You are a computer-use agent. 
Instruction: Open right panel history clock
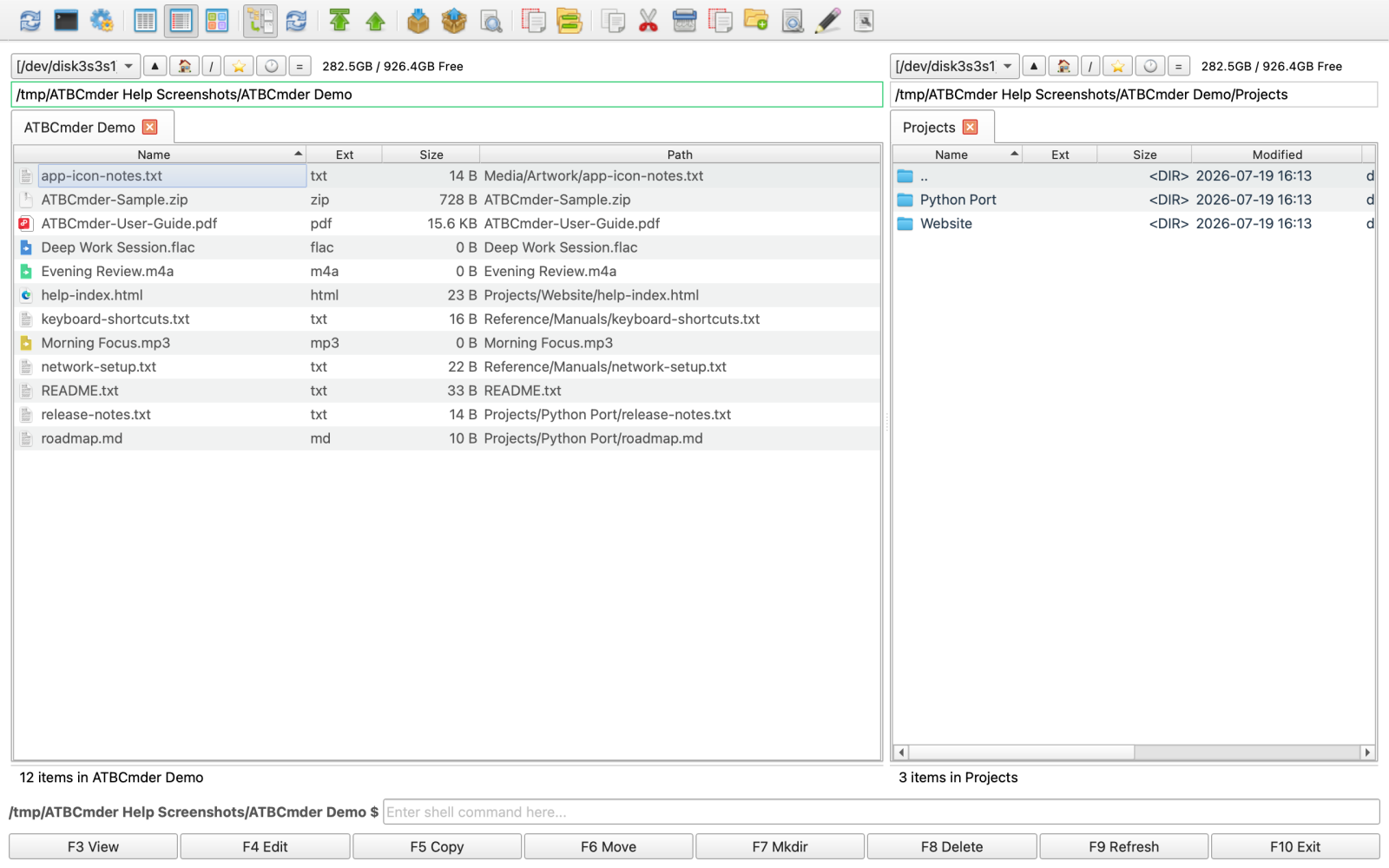pos(1150,66)
